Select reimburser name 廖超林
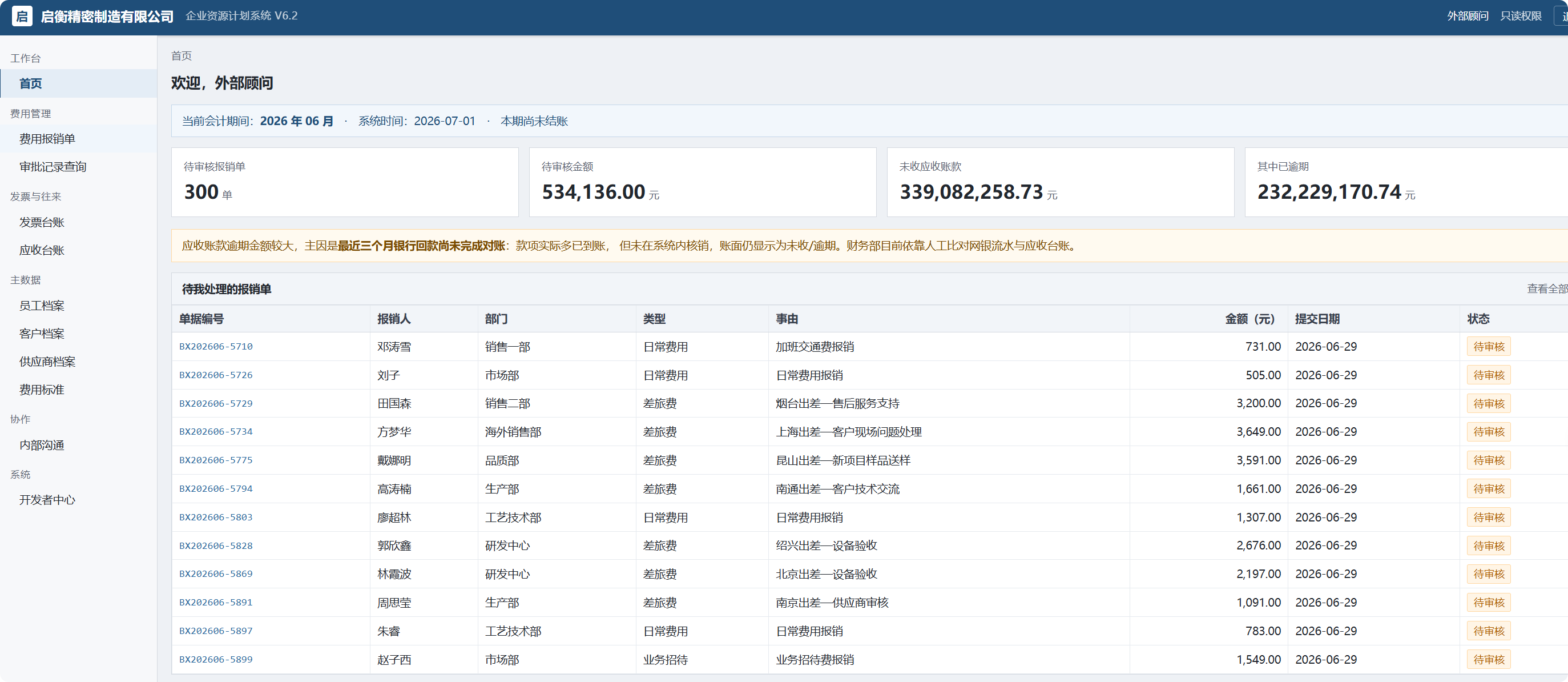Image resolution: width=1568 pixels, height=682 pixels. coord(394,517)
